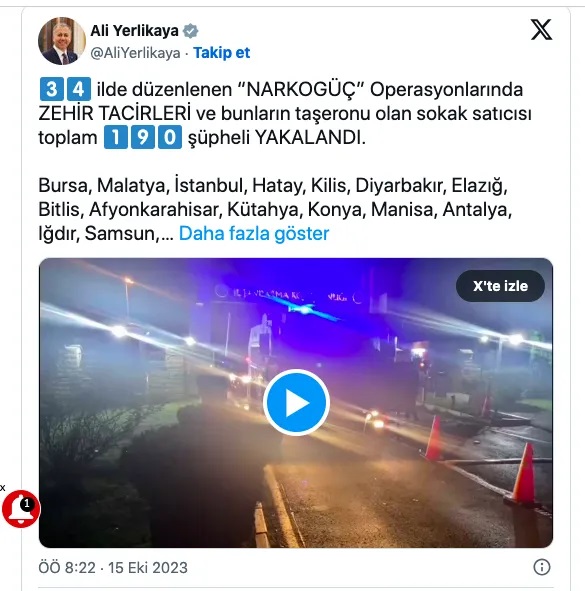Play the embedded tweet video
The width and height of the screenshot is (585, 591).
(x=296, y=403)
